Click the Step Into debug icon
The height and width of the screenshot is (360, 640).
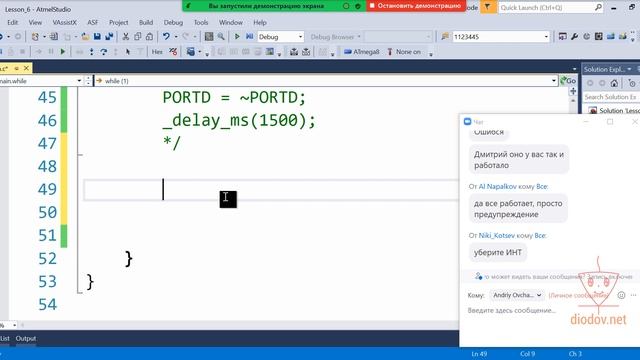point(91,52)
